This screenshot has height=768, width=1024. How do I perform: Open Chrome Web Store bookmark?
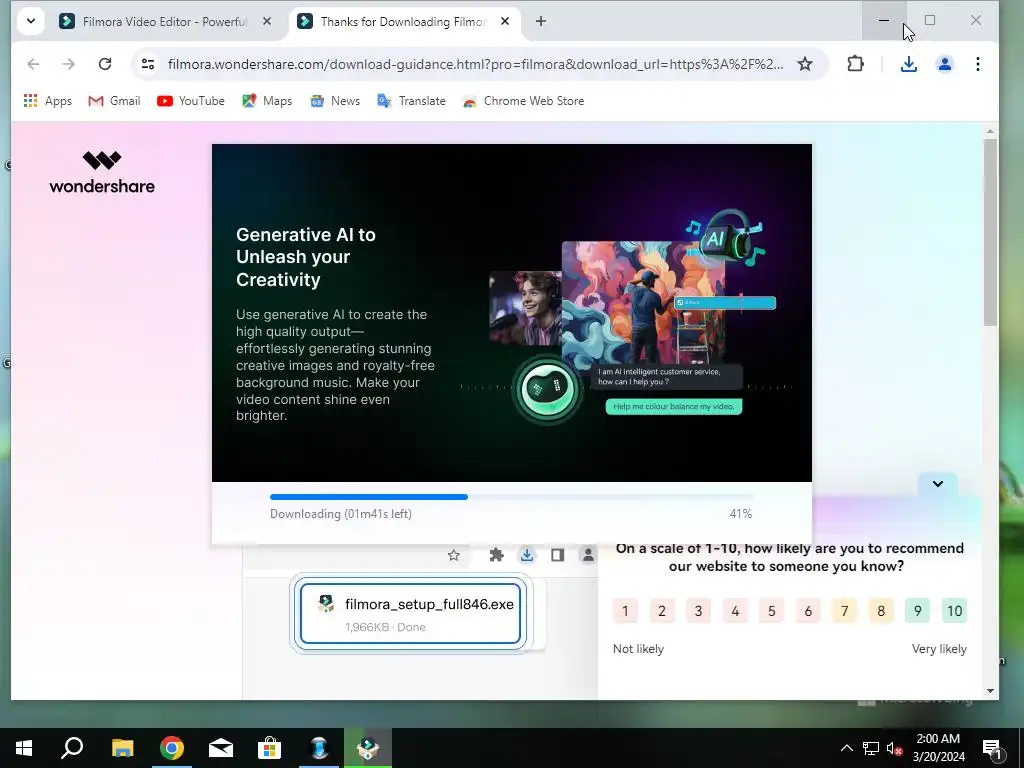(x=523, y=101)
